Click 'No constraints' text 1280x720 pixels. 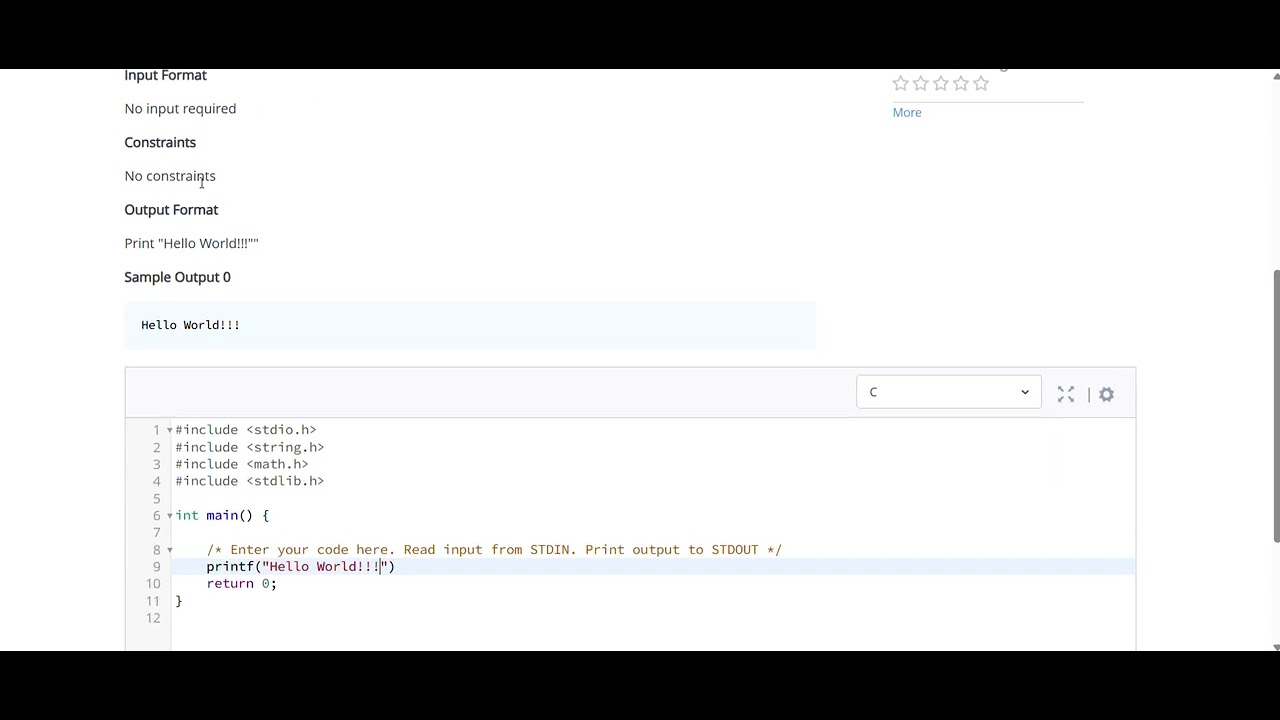click(170, 176)
